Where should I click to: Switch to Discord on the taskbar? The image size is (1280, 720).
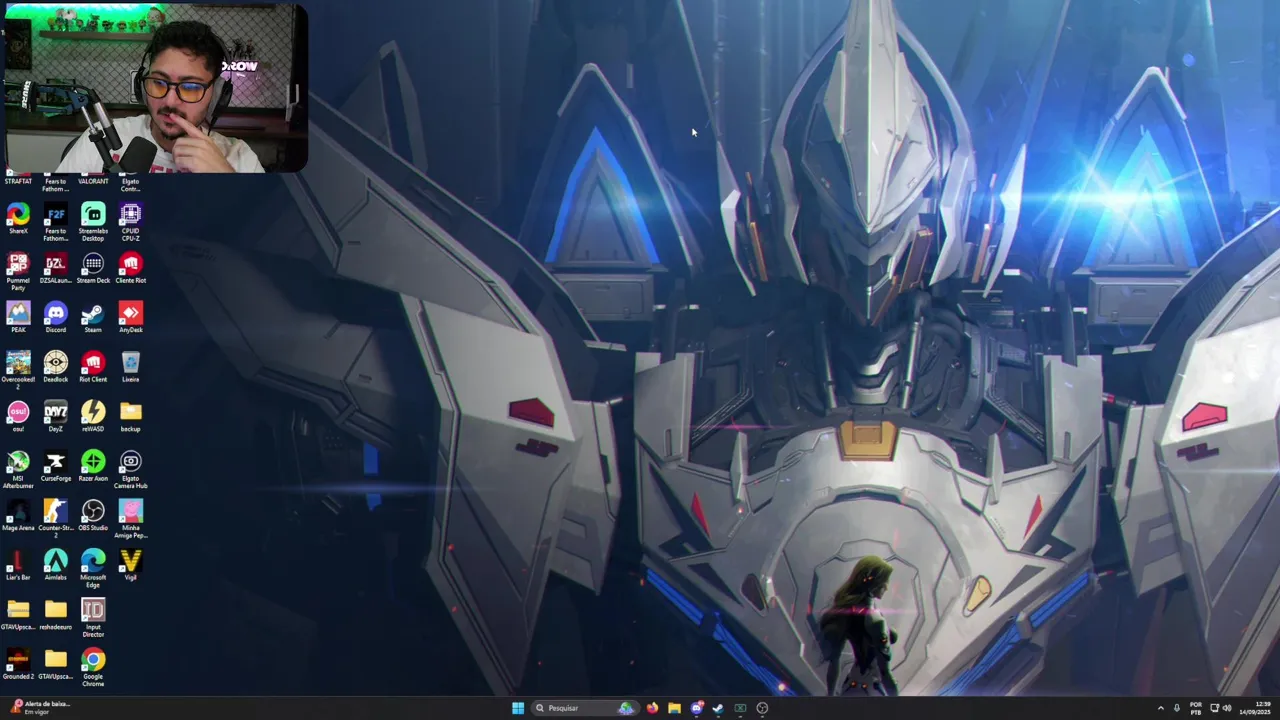[x=697, y=708]
